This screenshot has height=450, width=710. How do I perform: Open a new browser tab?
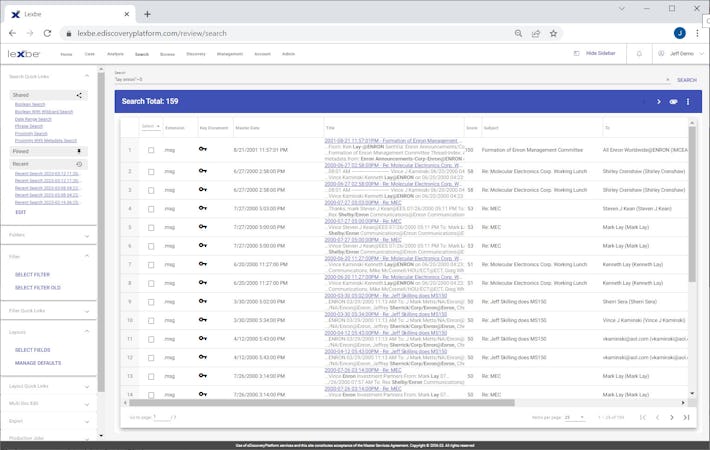(147, 14)
